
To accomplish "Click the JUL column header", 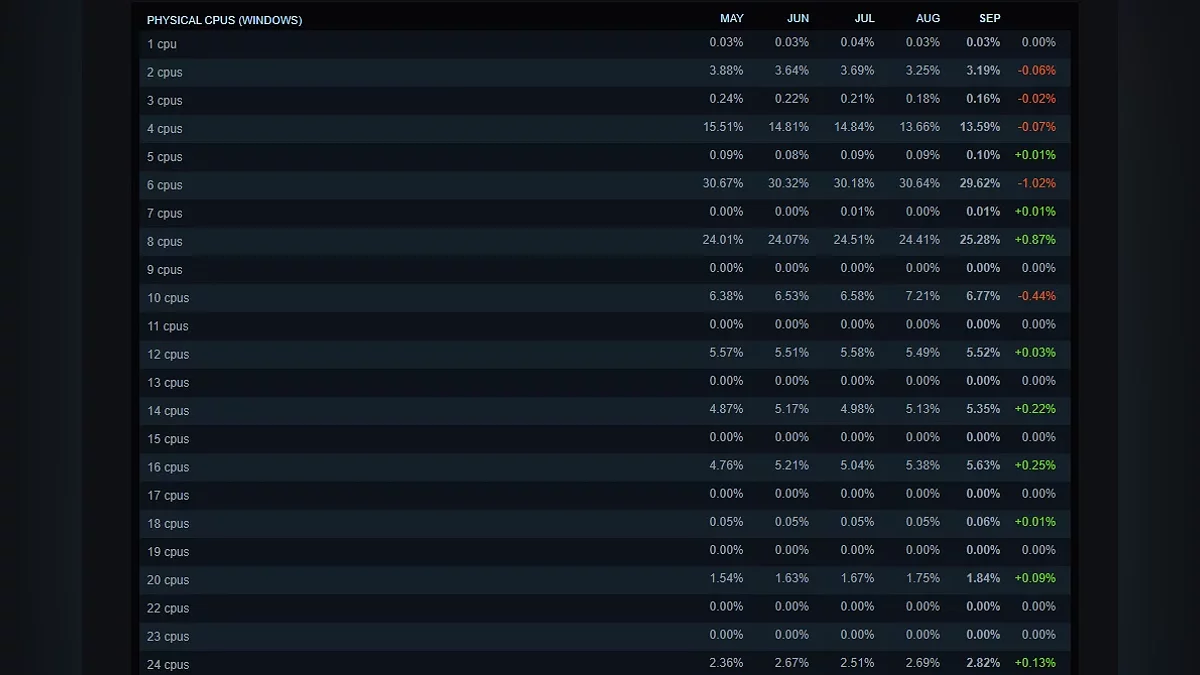I will (864, 19).
